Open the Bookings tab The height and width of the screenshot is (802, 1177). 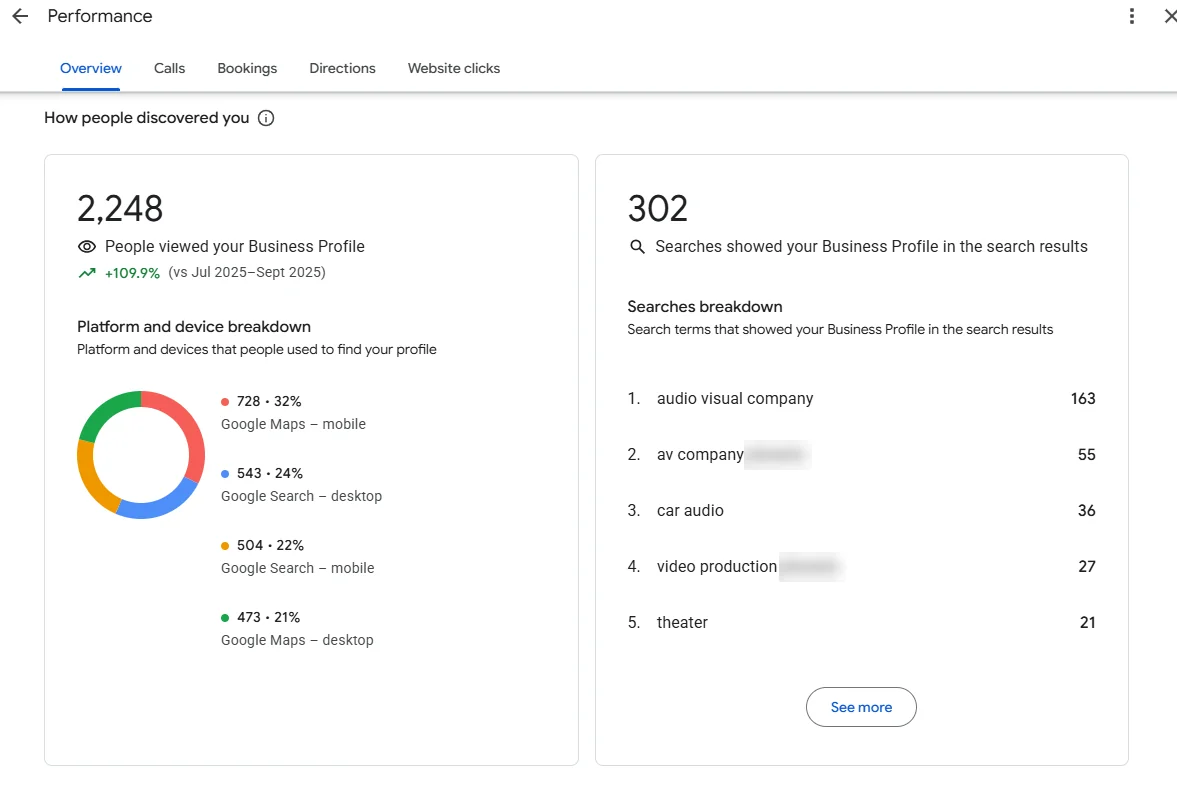click(x=247, y=68)
